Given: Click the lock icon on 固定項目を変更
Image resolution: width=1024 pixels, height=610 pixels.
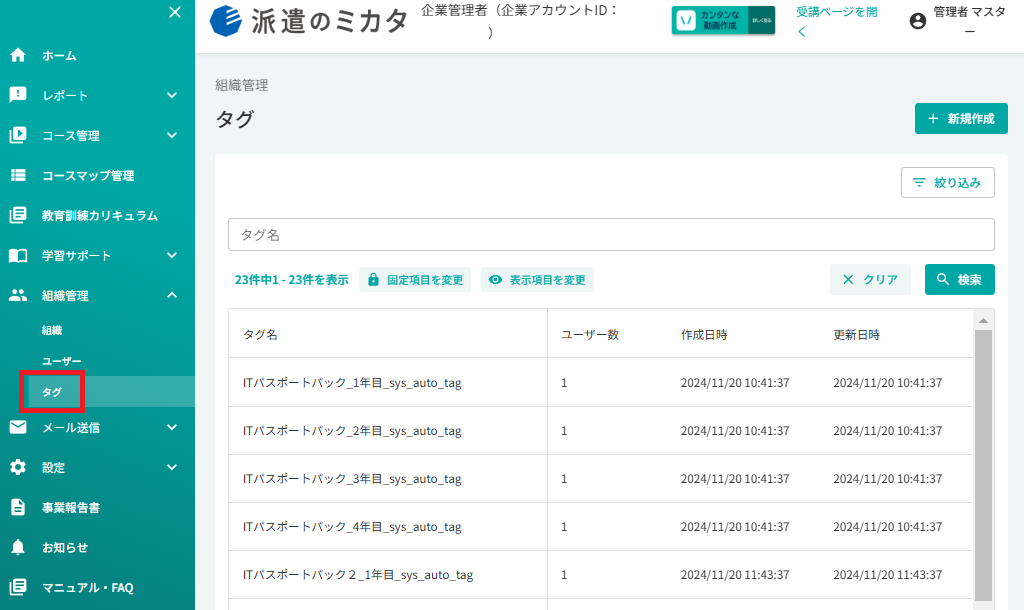Looking at the screenshot, I should tap(373, 280).
